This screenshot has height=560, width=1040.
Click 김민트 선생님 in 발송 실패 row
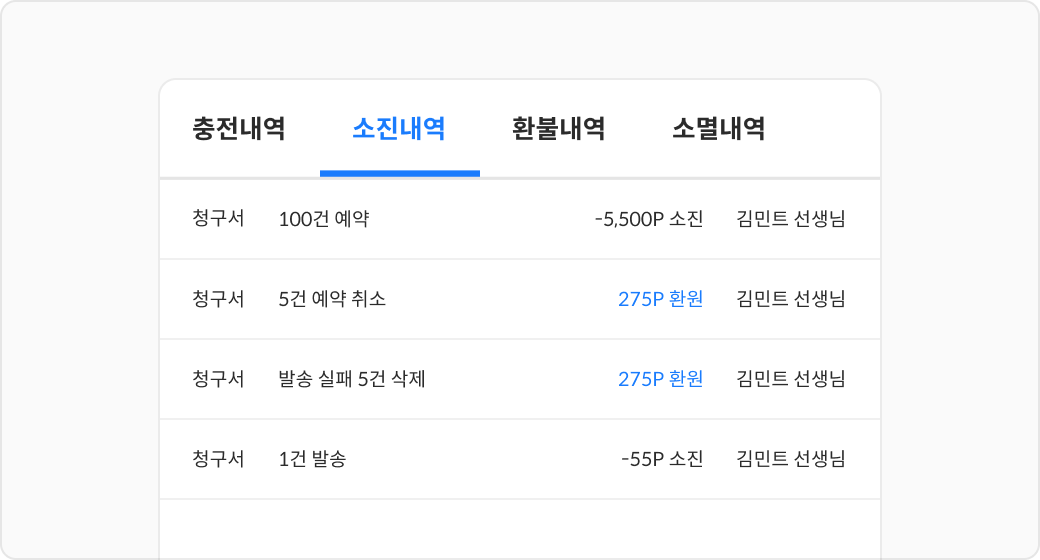coord(790,379)
